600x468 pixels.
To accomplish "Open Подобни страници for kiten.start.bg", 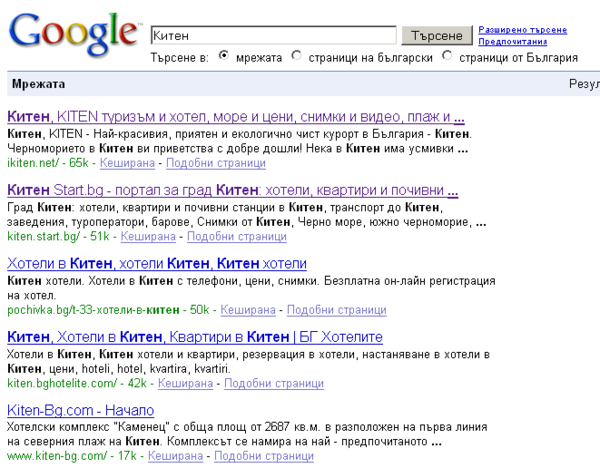I will tap(237, 236).
